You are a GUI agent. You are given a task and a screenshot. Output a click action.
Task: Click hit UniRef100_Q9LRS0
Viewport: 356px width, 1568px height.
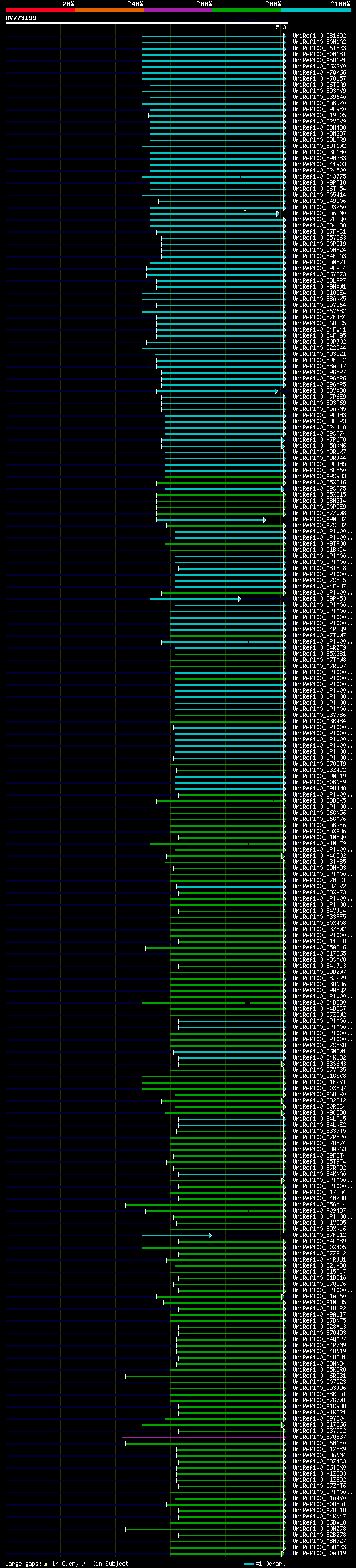tap(319, 109)
